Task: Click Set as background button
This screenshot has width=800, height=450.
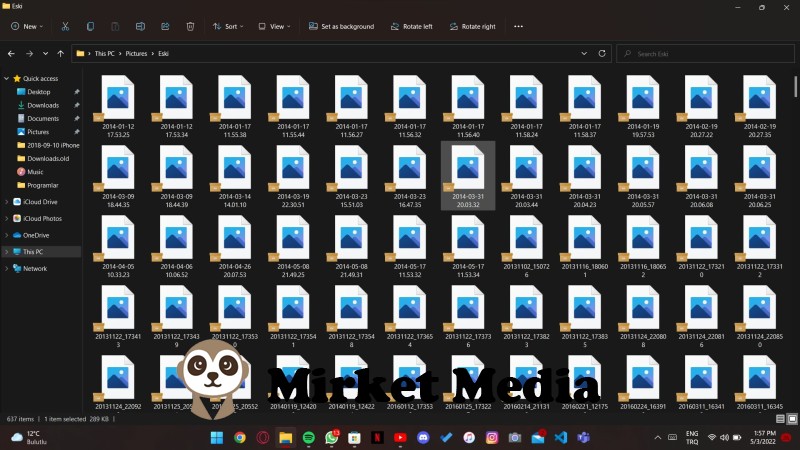Action: point(341,26)
